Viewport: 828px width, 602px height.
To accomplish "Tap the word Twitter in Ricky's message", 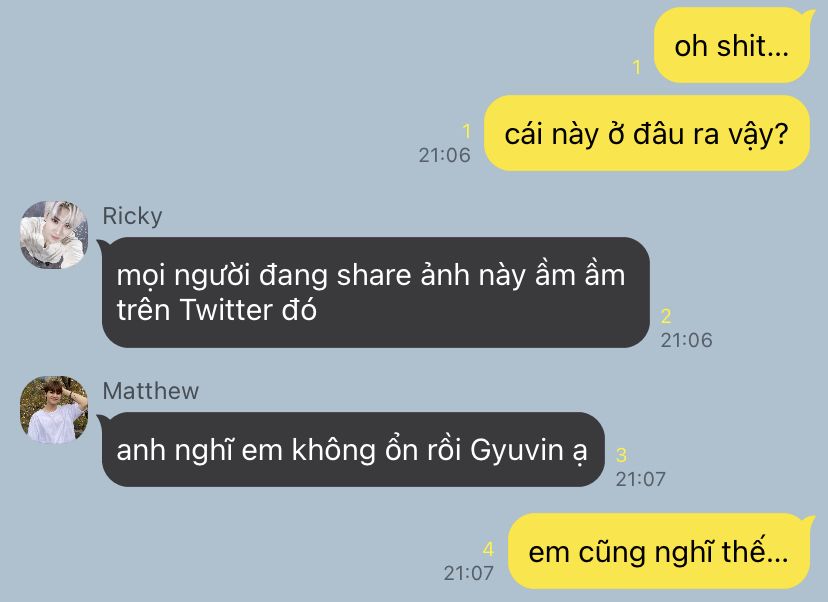I will pyautogui.click(x=225, y=309).
